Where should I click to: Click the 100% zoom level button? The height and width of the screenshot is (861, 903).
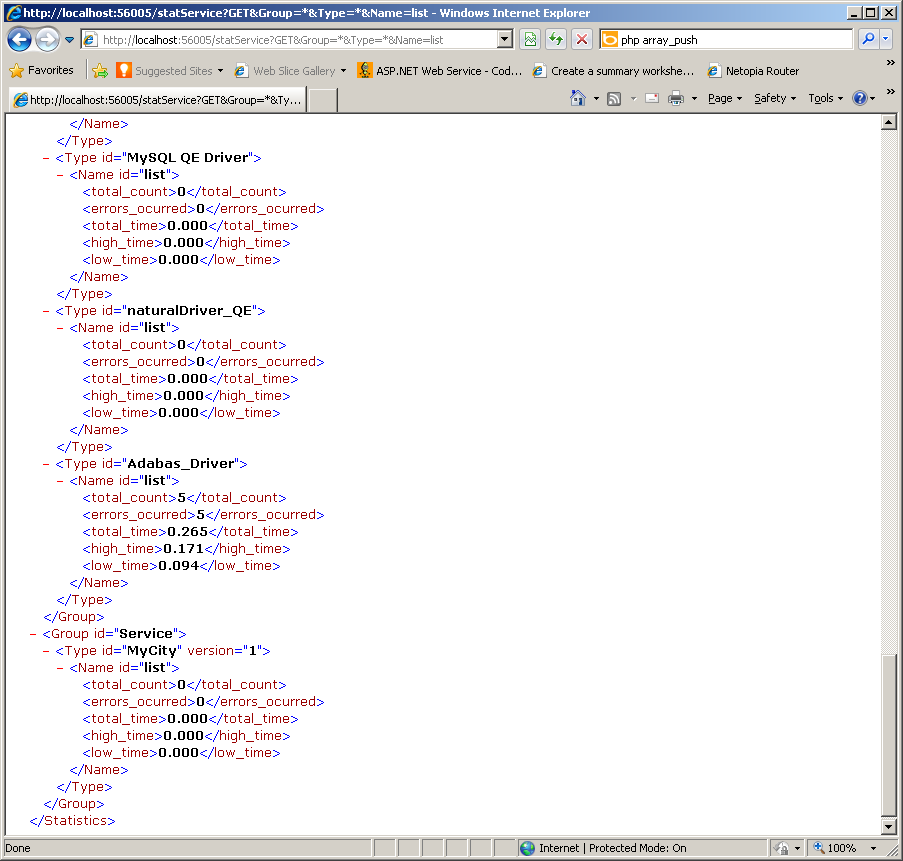834,848
